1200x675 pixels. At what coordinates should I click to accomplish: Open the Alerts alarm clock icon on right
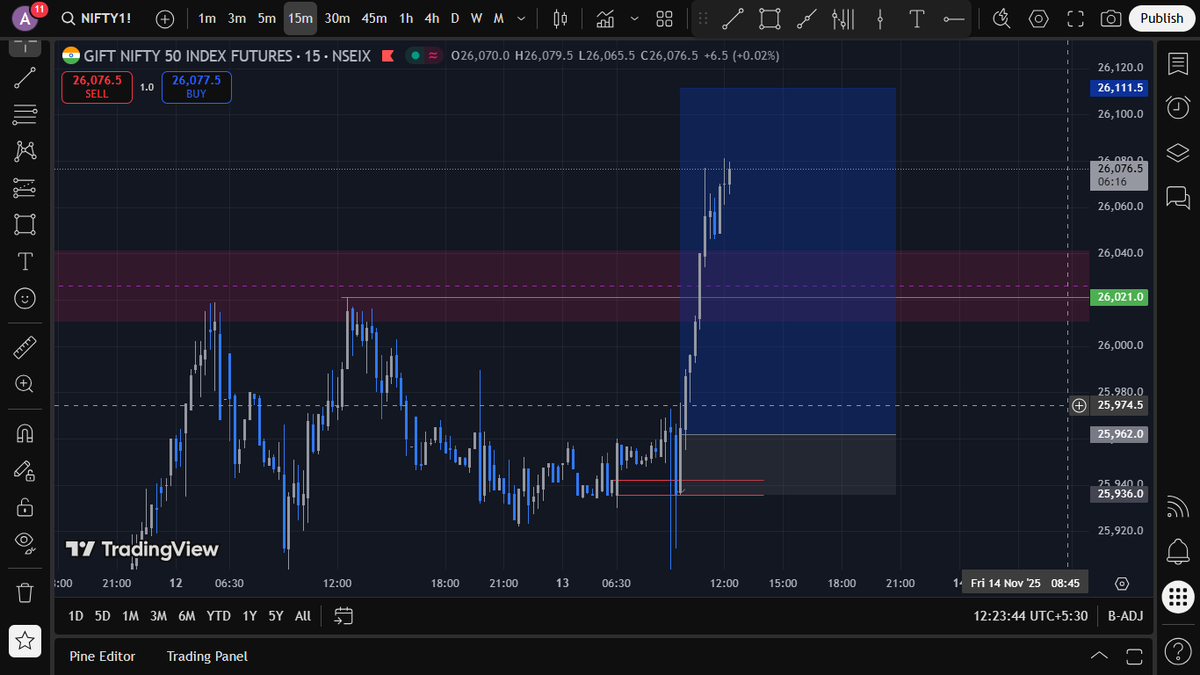(x=1177, y=108)
